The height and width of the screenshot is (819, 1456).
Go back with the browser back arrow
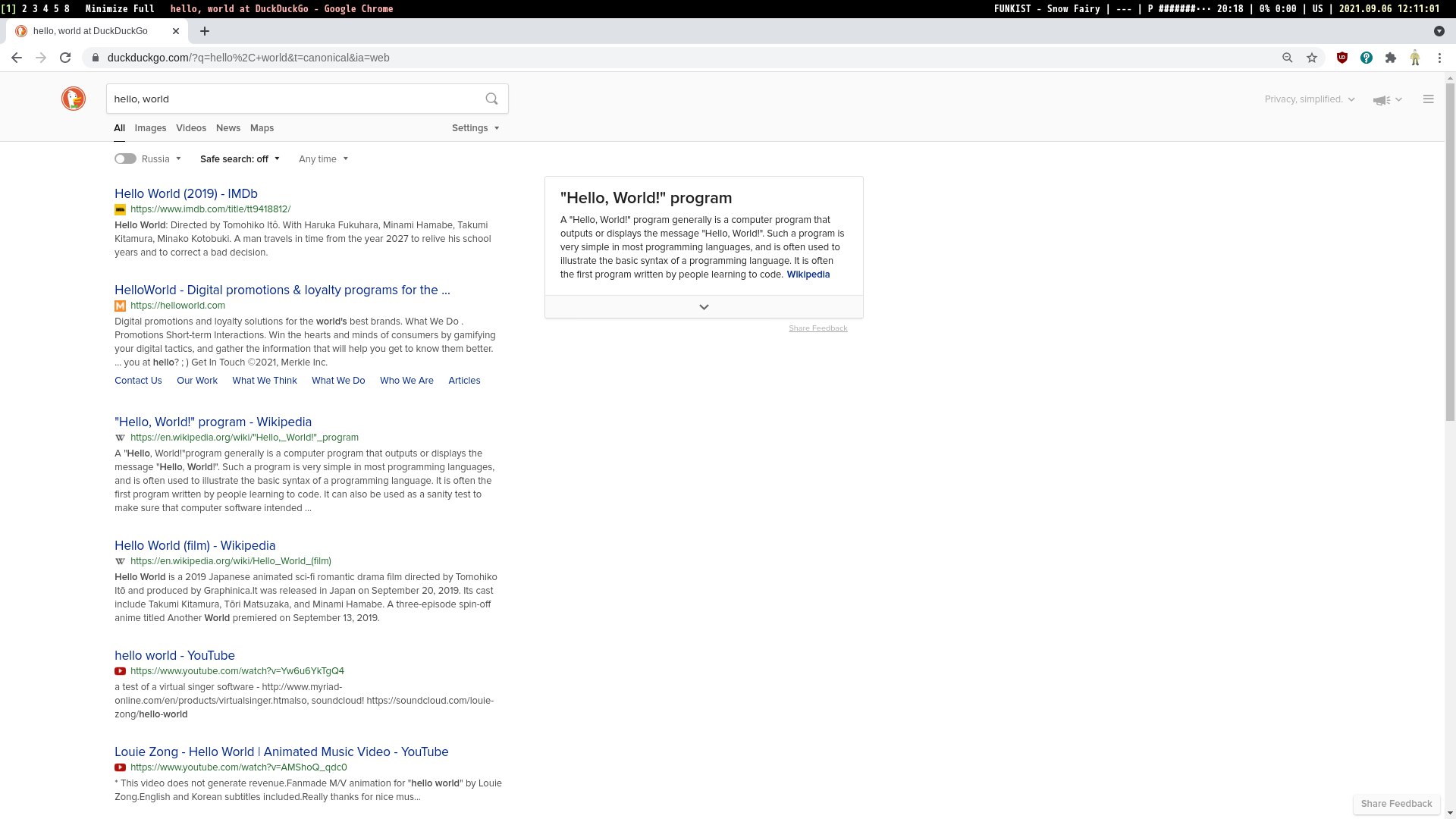pos(17,58)
